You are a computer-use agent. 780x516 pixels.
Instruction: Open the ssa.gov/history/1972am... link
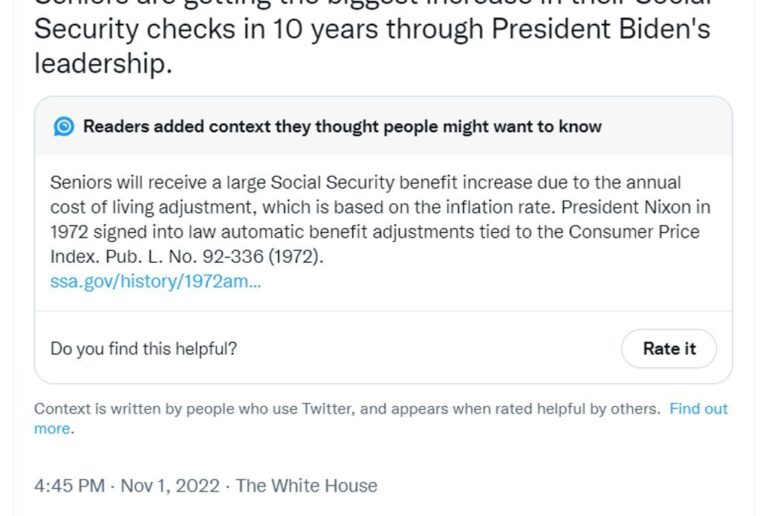pyautogui.click(x=155, y=281)
